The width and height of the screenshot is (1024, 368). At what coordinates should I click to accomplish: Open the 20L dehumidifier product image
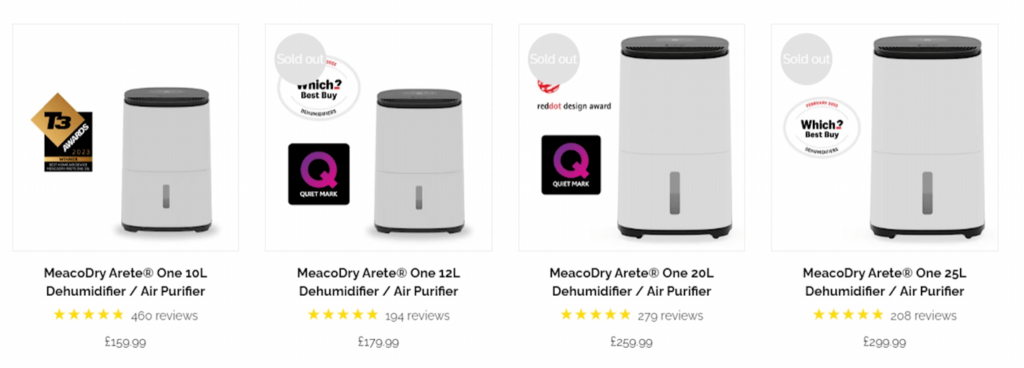click(x=675, y=137)
